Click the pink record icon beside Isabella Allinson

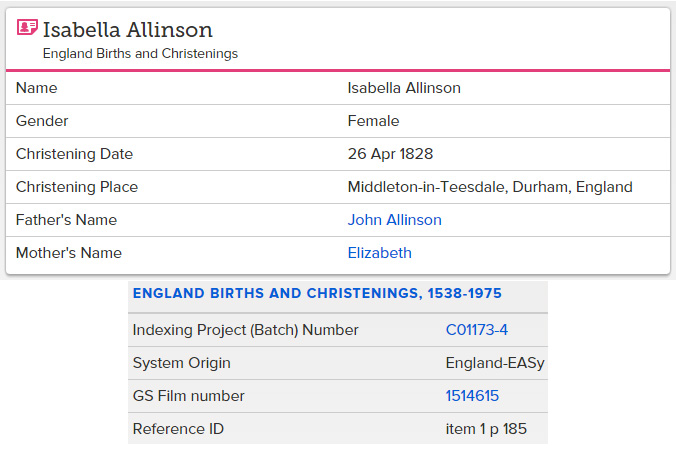coord(27,27)
